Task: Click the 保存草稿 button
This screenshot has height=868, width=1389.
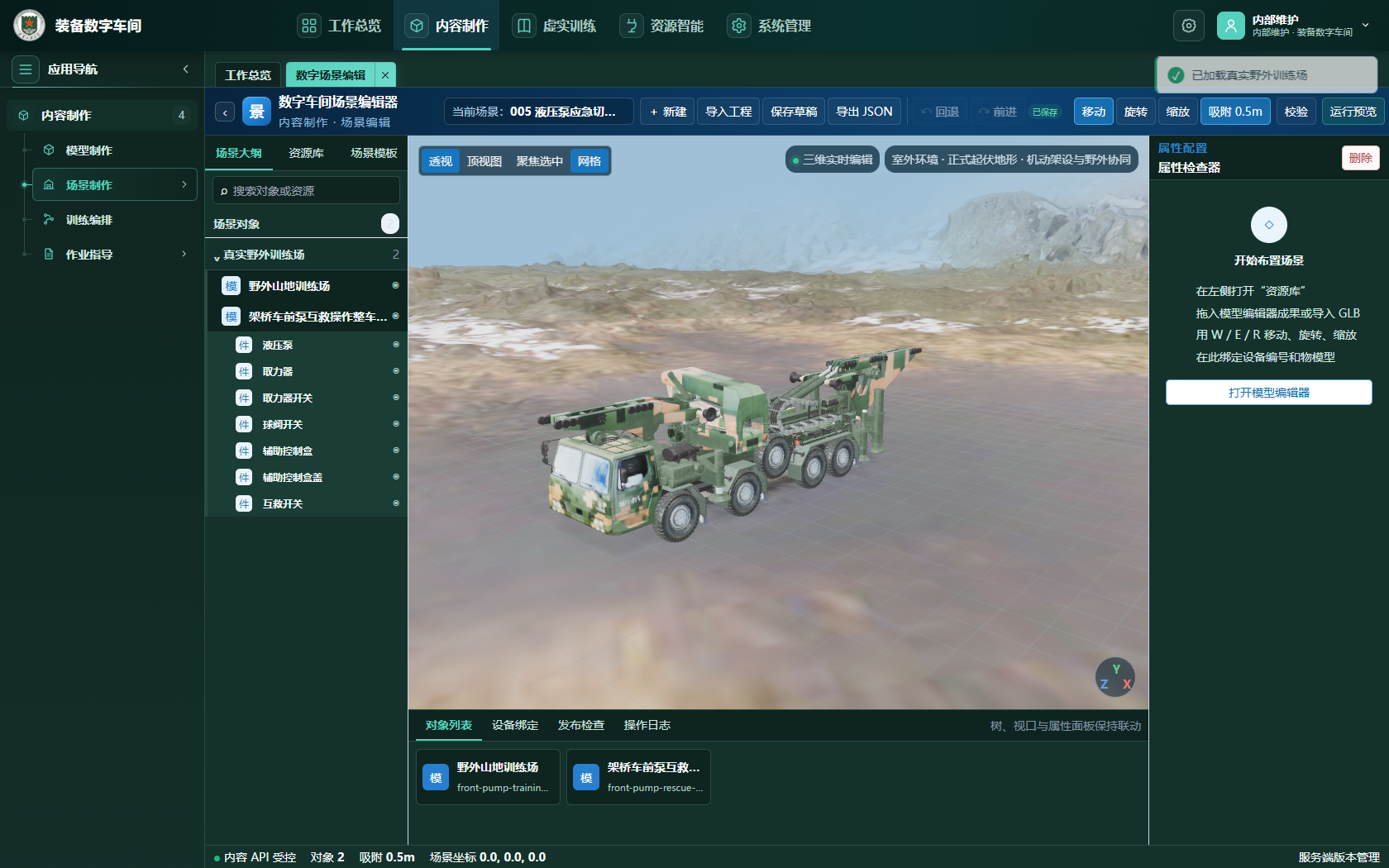Action: (x=794, y=112)
